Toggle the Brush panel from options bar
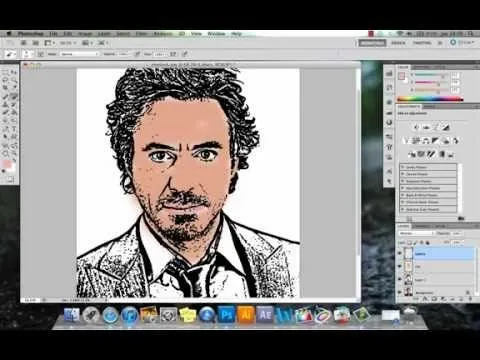 [x=40, y=54]
